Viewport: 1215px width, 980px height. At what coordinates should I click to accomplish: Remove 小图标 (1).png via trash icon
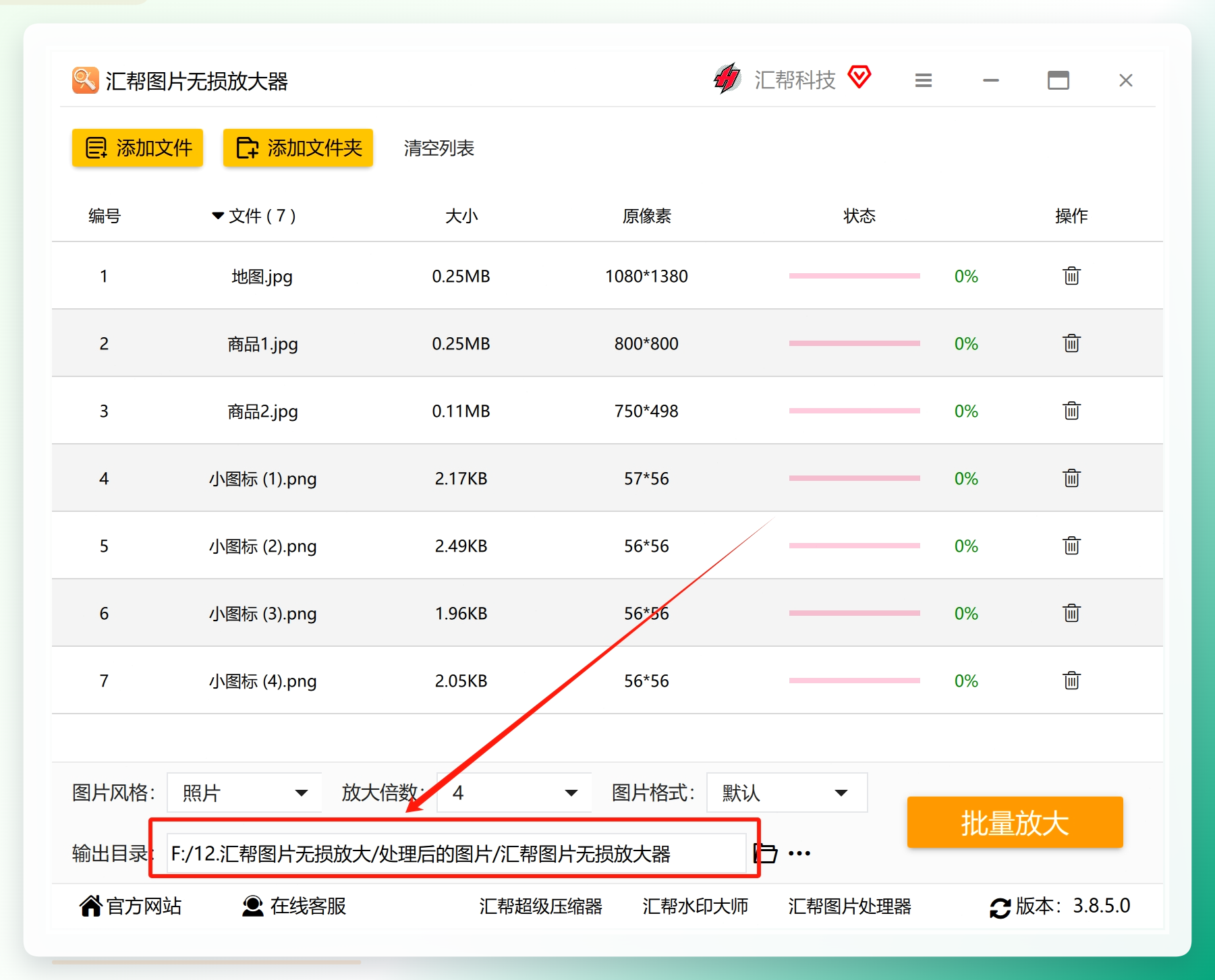click(x=1071, y=478)
